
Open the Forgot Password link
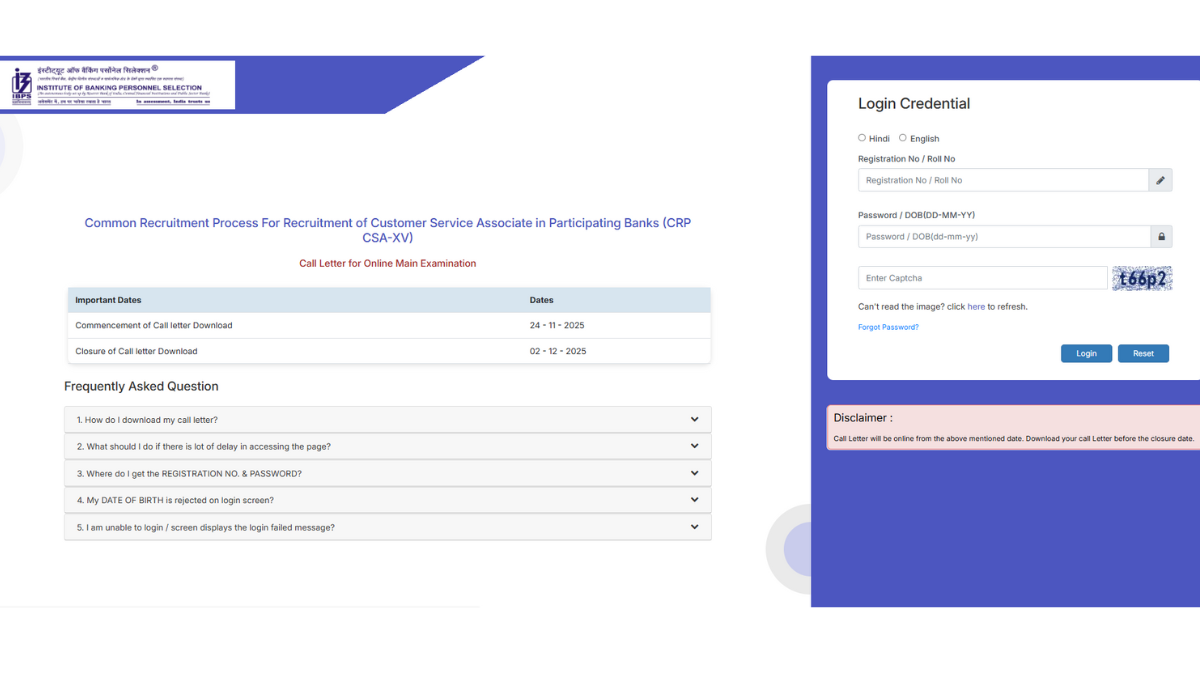pos(888,327)
